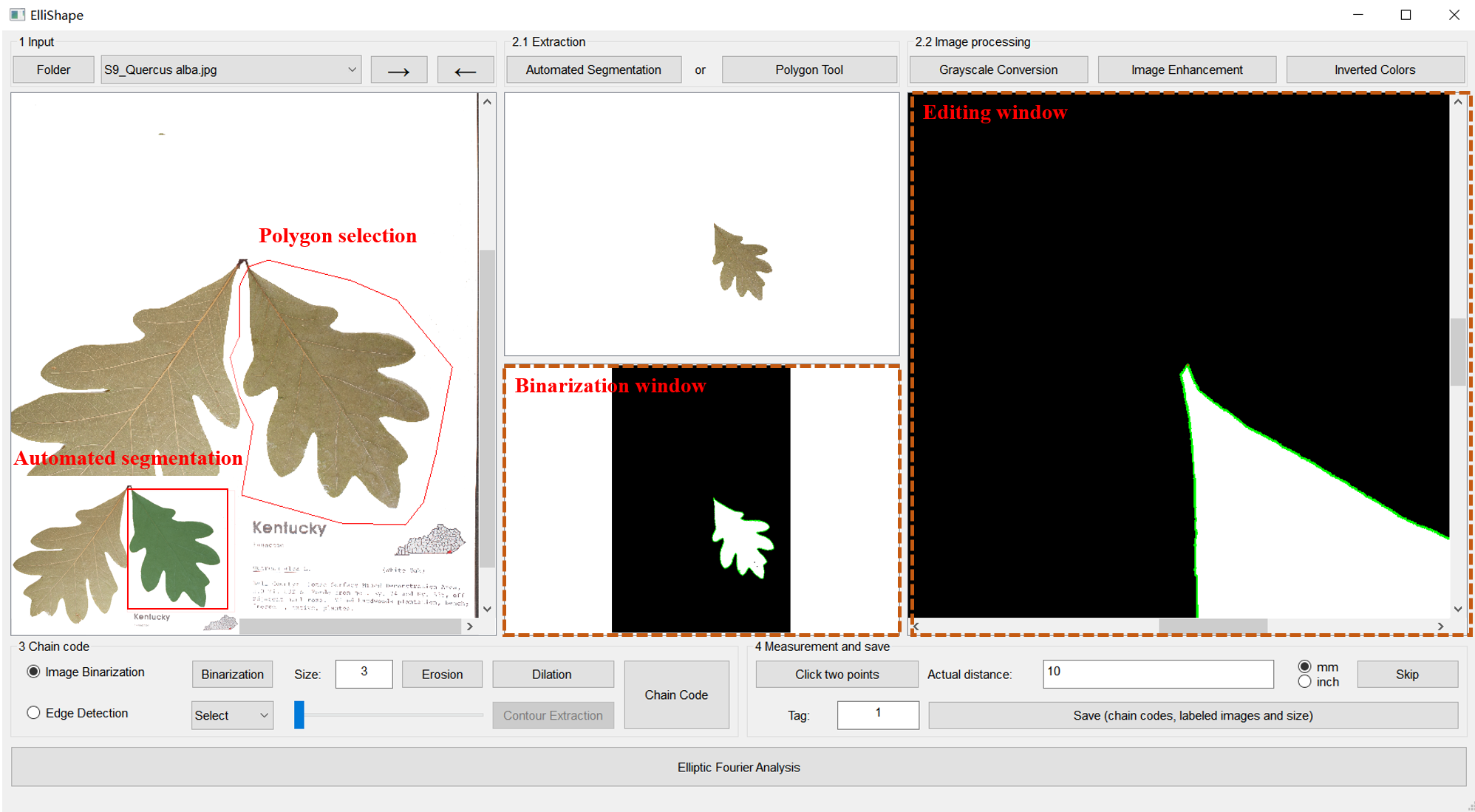Click the previous image arrow button
This screenshot has width=1475, height=812.
465,70
